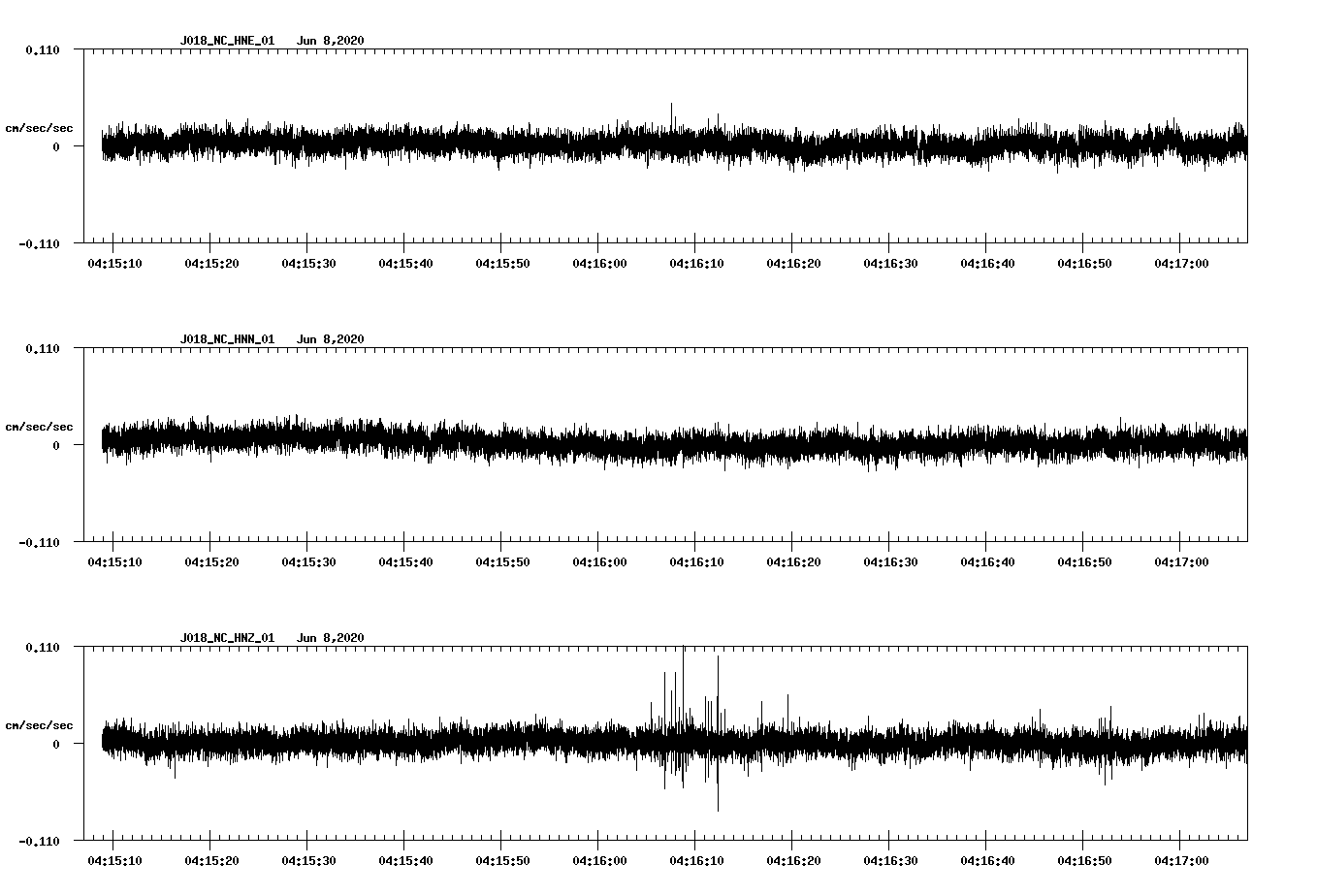Click the J018_NC_HNN_01 plot title
1317x896 pixels.
click(227, 339)
